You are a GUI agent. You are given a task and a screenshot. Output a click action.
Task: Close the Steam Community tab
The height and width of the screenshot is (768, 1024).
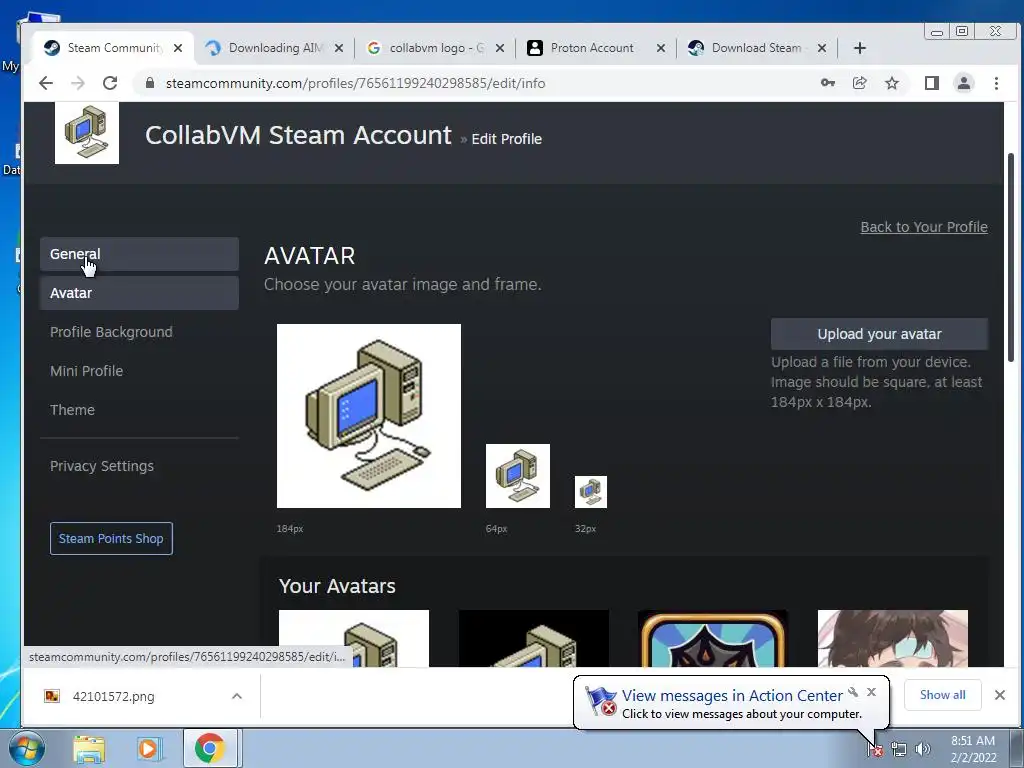pyautogui.click(x=178, y=48)
